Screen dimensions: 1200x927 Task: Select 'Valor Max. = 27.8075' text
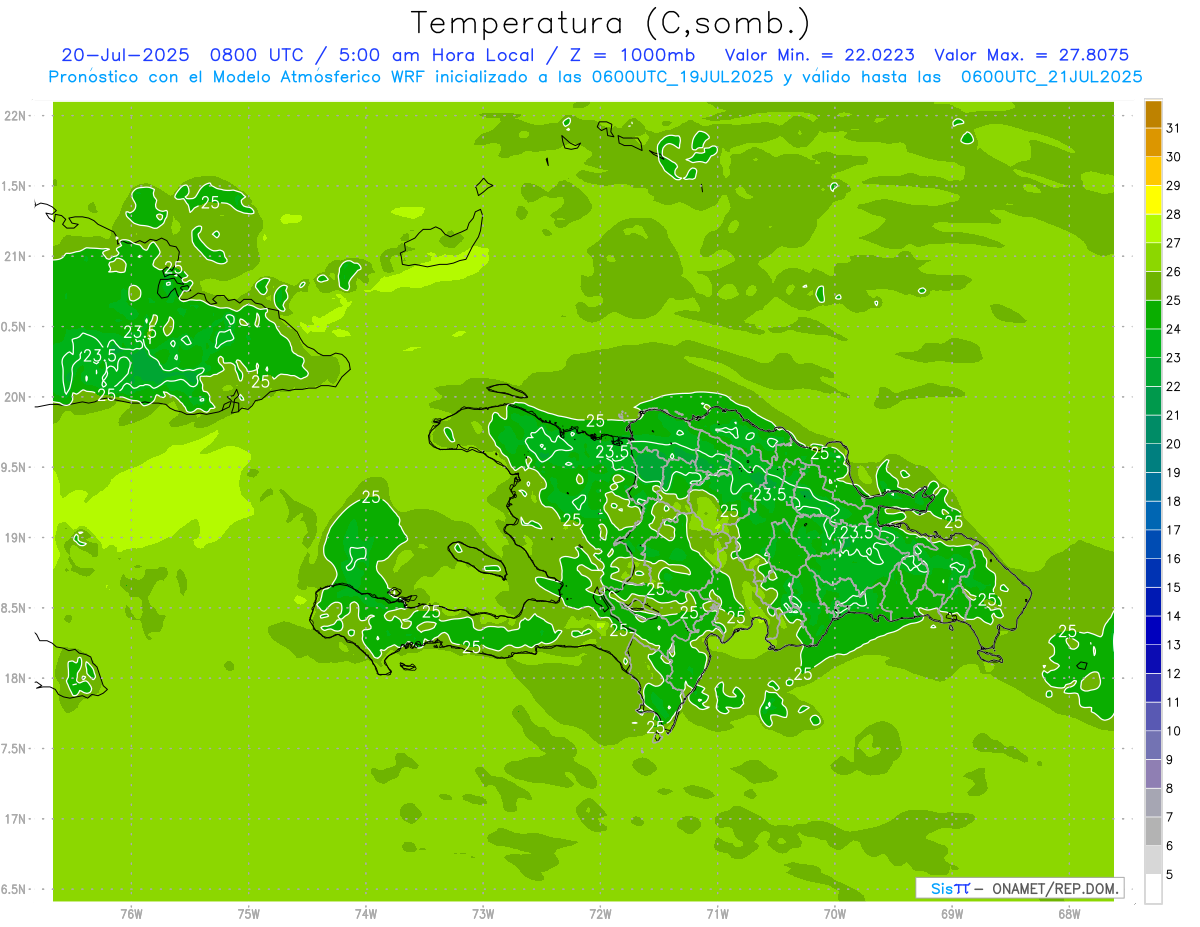coord(1031,55)
